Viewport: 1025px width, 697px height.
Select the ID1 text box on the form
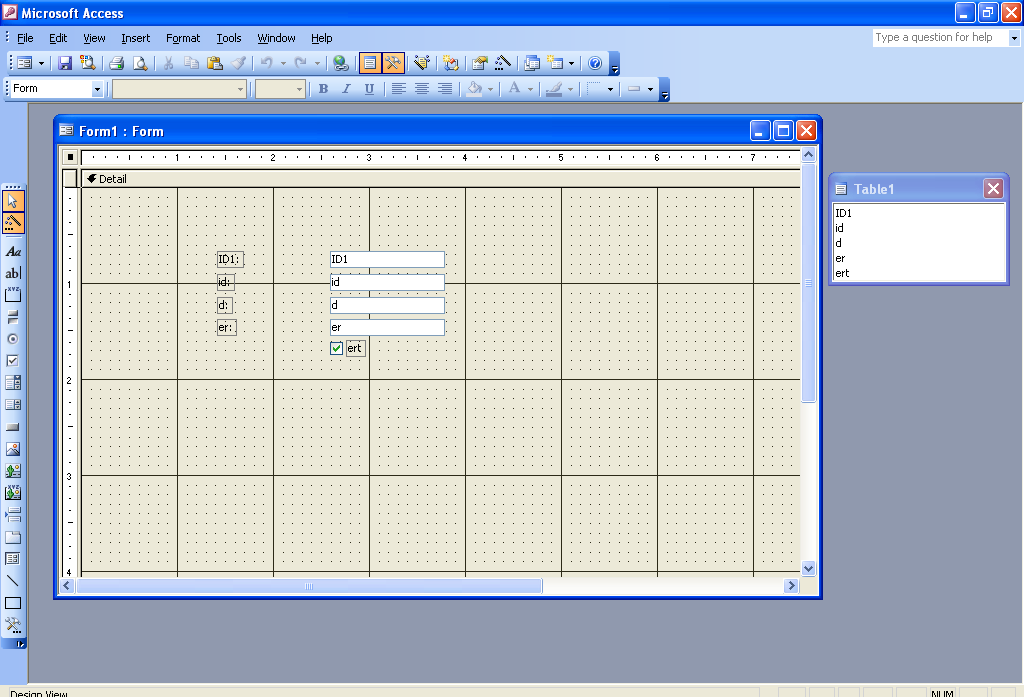[x=387, y=260]
